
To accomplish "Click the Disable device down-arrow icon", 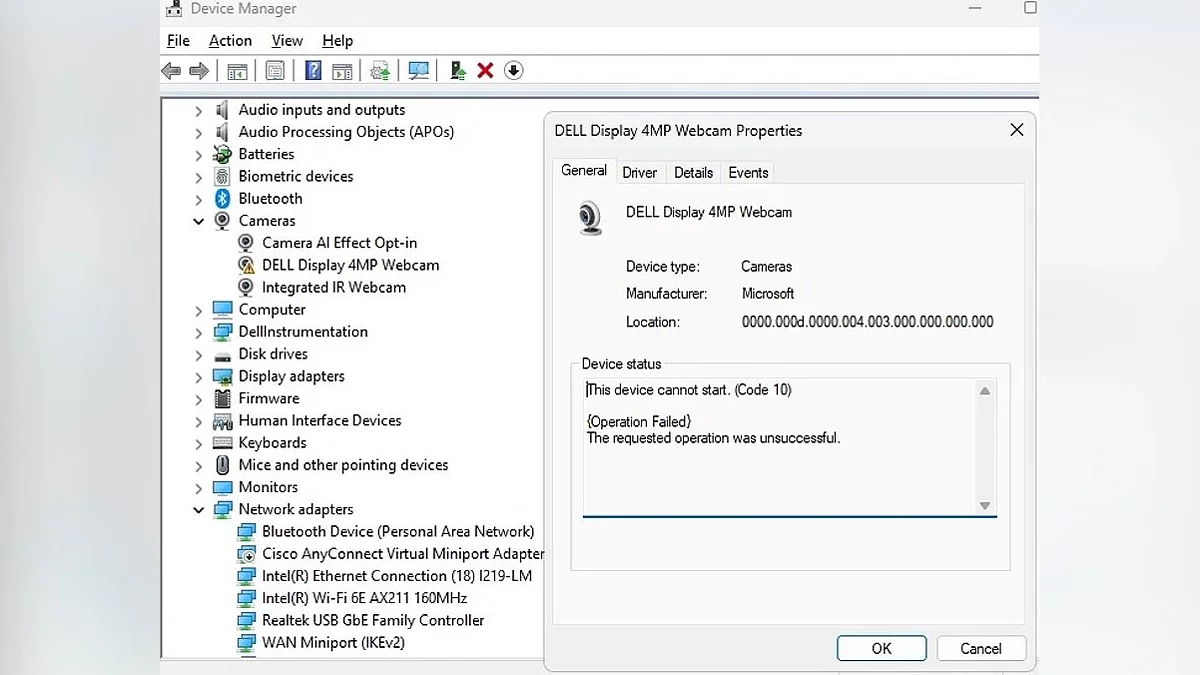I will (x=513, y=70).
